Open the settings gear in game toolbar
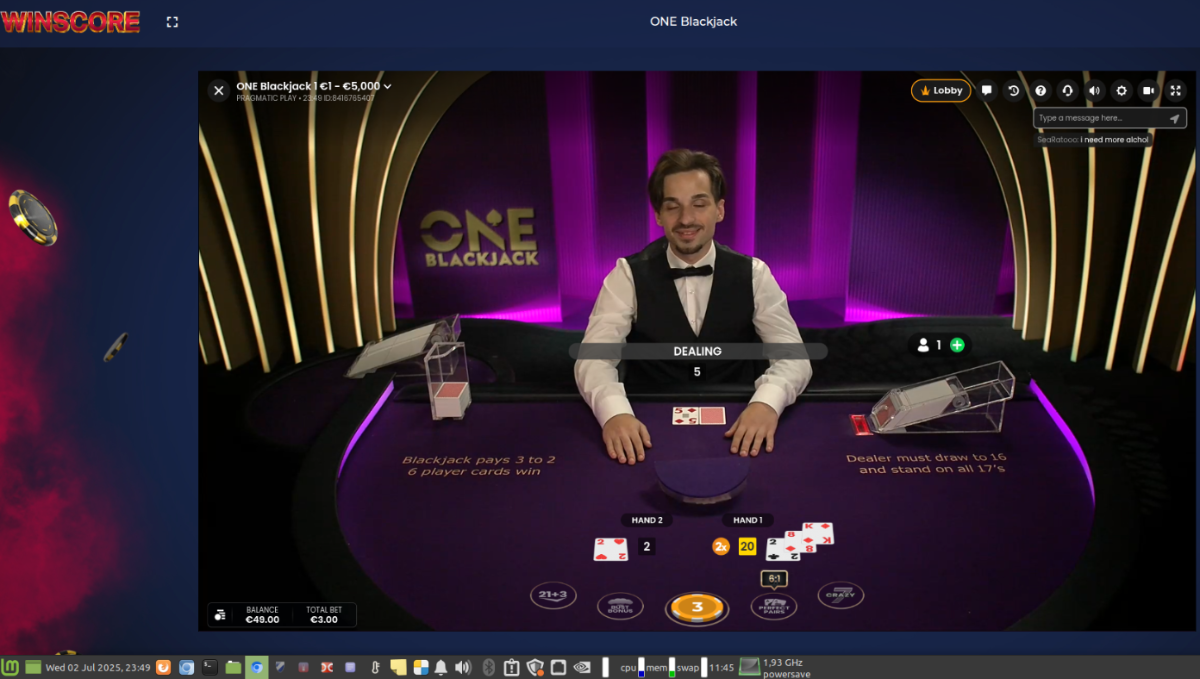 [1122, 91]
